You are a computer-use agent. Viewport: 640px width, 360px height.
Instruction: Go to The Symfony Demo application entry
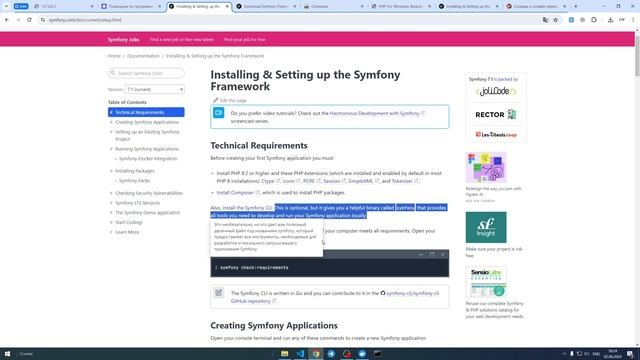[147, 213]
